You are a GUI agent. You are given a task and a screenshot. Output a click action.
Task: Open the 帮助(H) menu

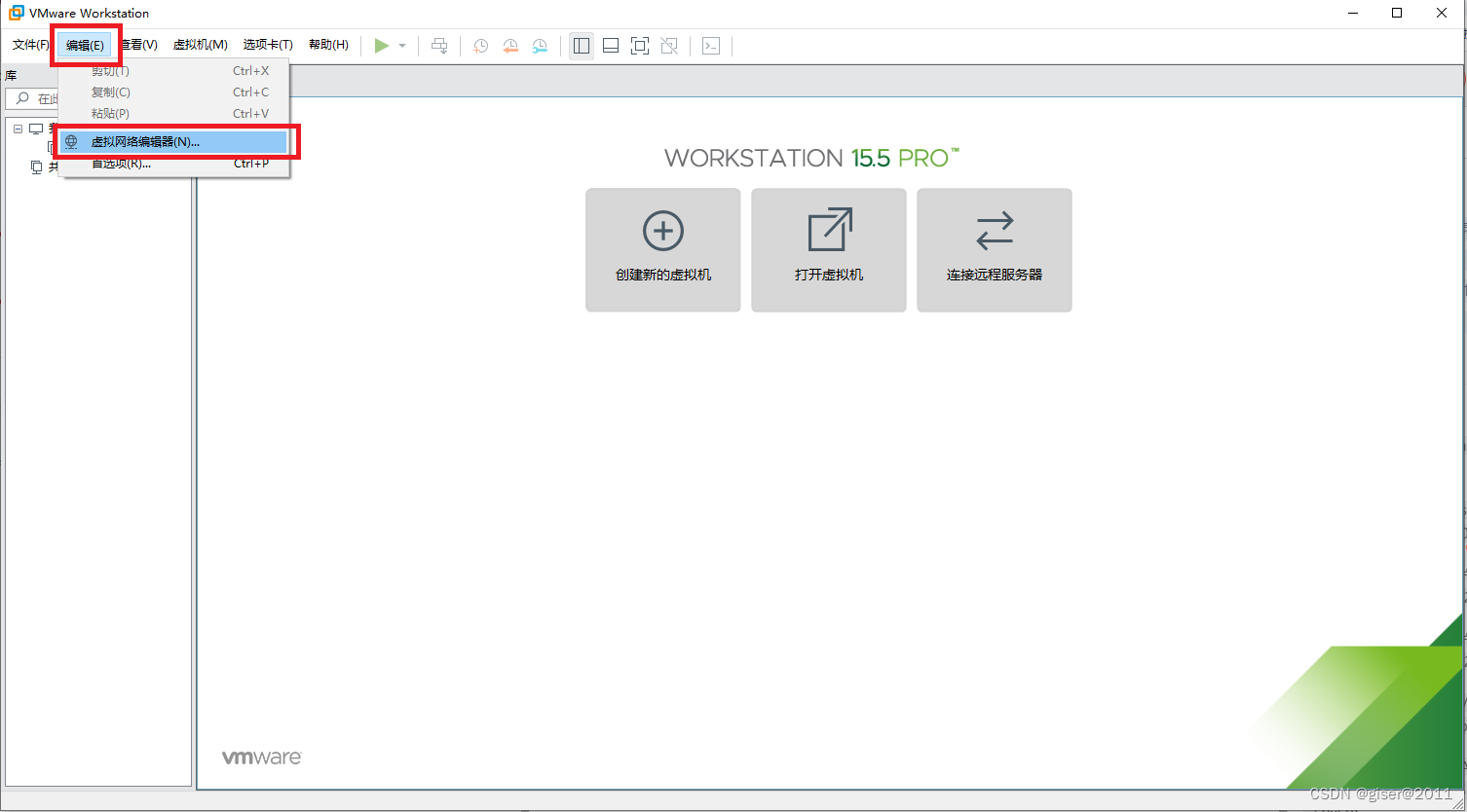click(x=328, y=44)
